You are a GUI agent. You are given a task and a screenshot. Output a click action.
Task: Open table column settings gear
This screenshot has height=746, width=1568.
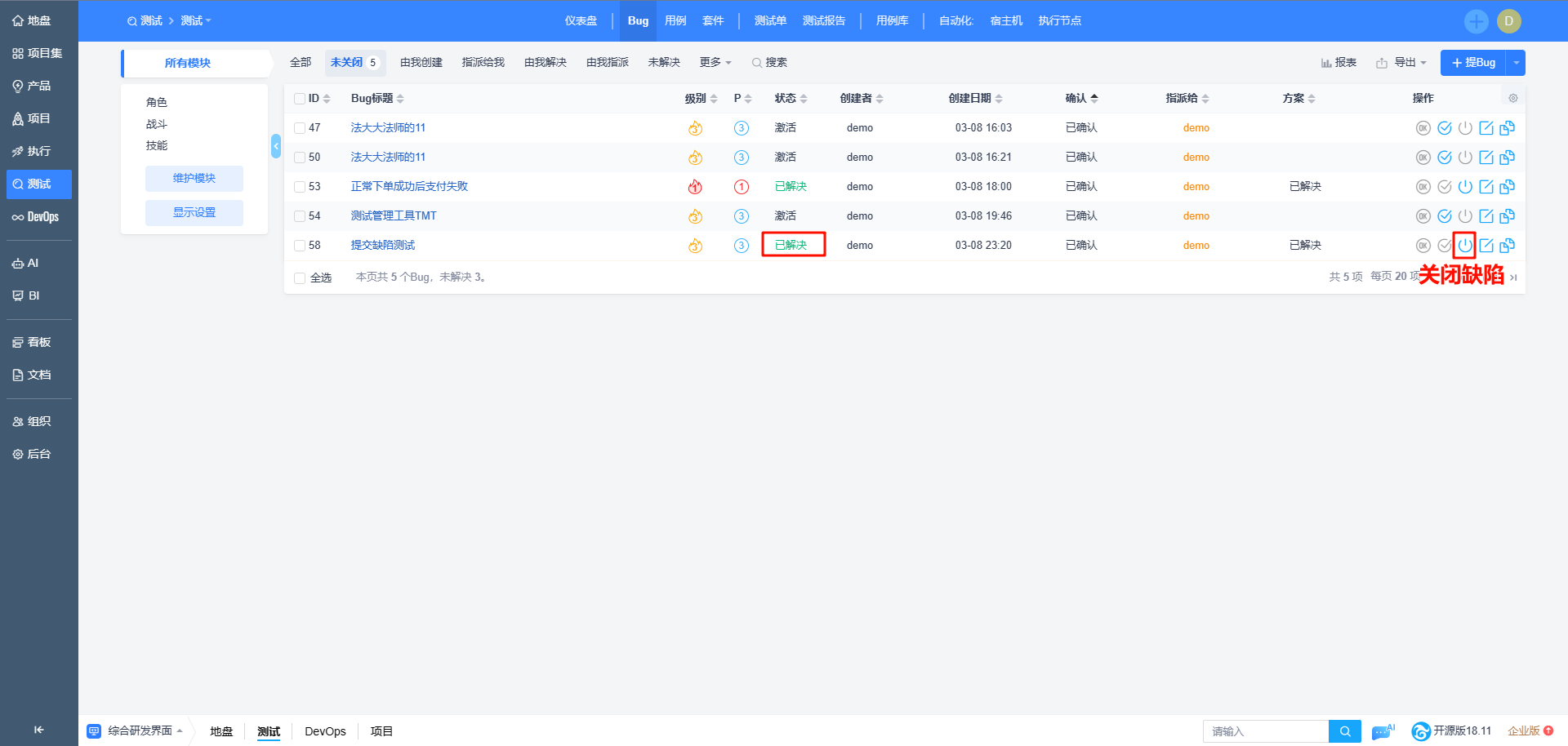tap(1513, 98)
